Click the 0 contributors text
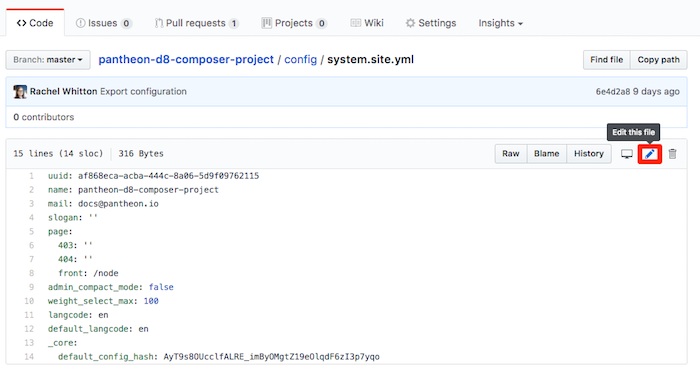Image resolution: width=700 pixels, height=377 pixels. (44, 117)
